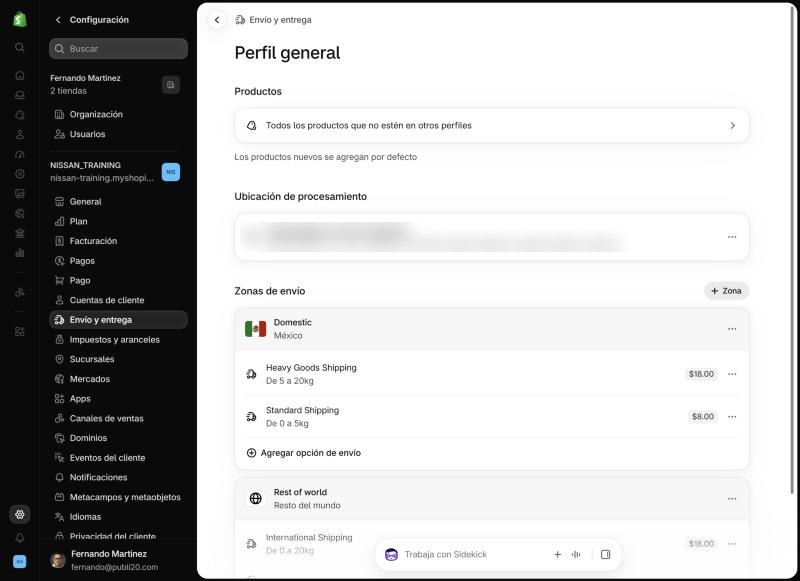Open Sucursales settings
The width and height of the screenshot is (800, 581).
coord(118,359)
